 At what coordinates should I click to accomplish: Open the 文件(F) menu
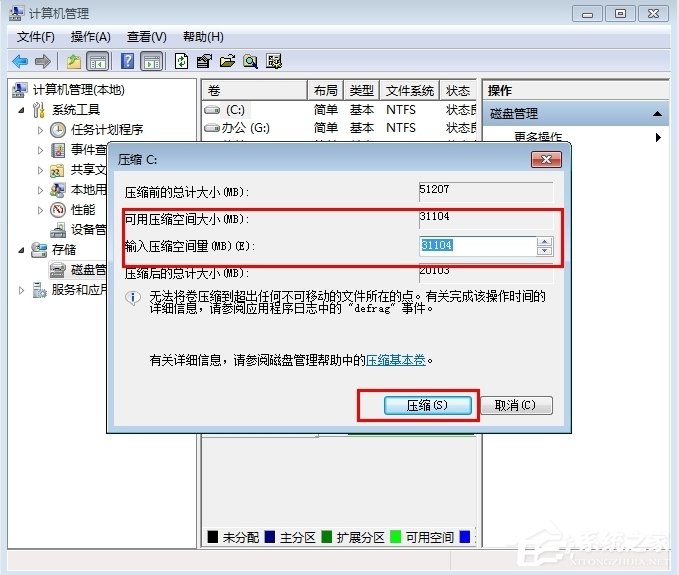(x=36, y=37)
